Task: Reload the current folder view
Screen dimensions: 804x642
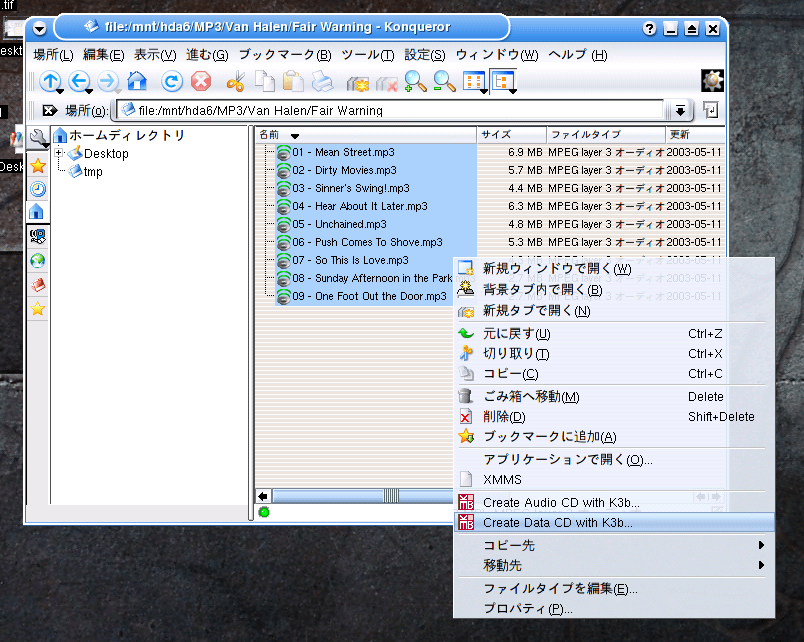Action: [x=172, y=81]
